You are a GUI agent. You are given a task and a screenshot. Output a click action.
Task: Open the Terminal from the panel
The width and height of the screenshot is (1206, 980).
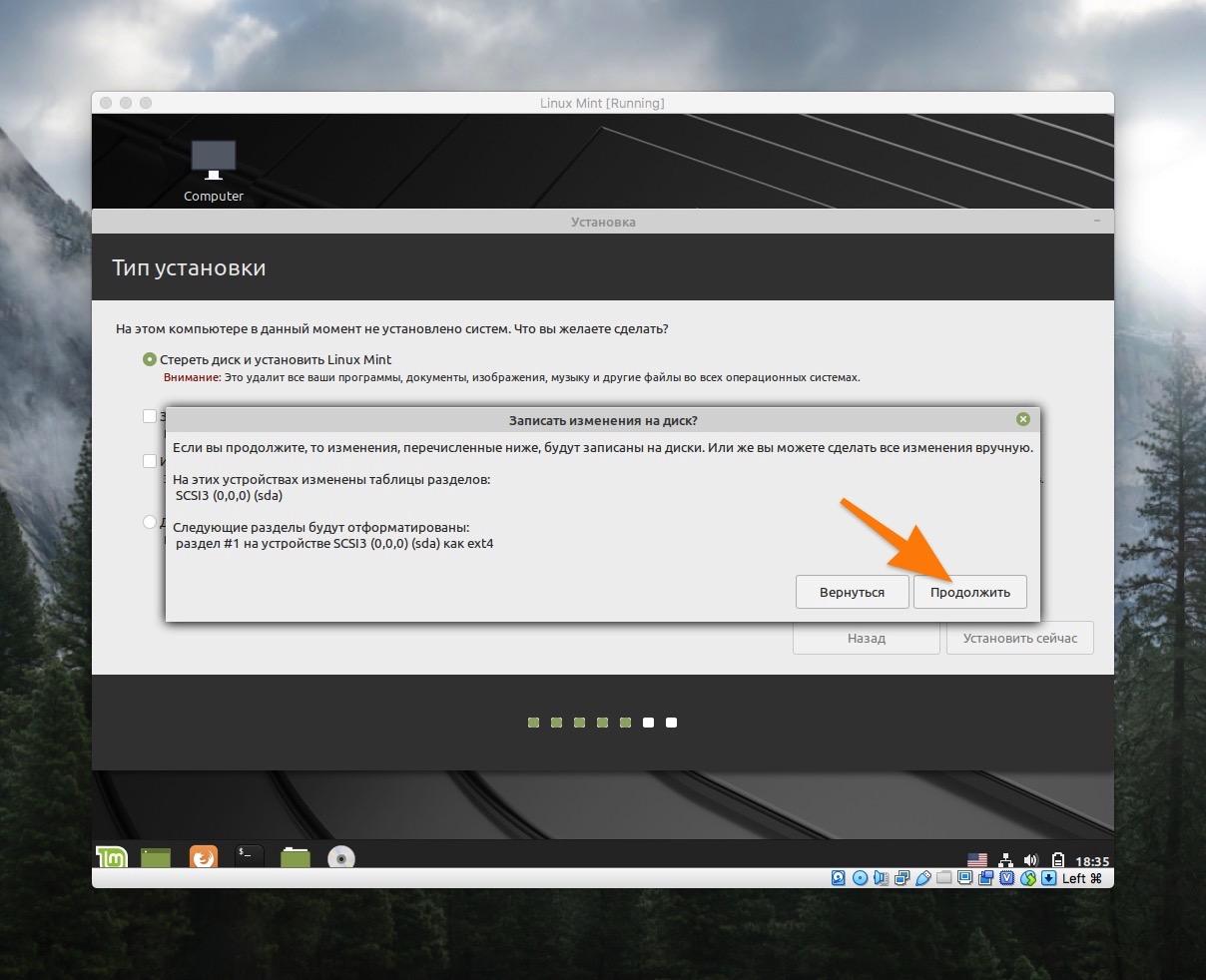pyautogui.click(x=249, y=856)
